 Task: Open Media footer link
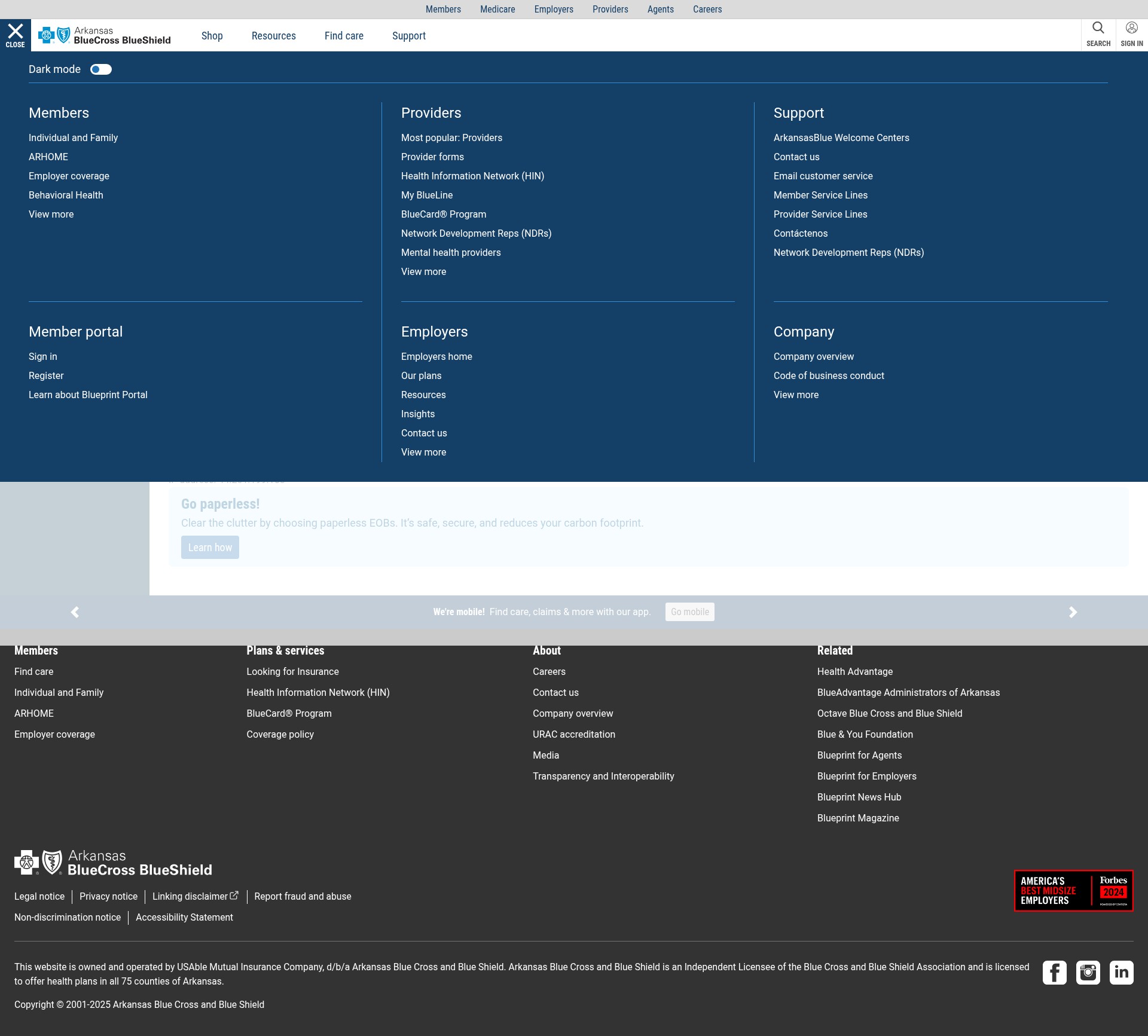coord(546,756)
